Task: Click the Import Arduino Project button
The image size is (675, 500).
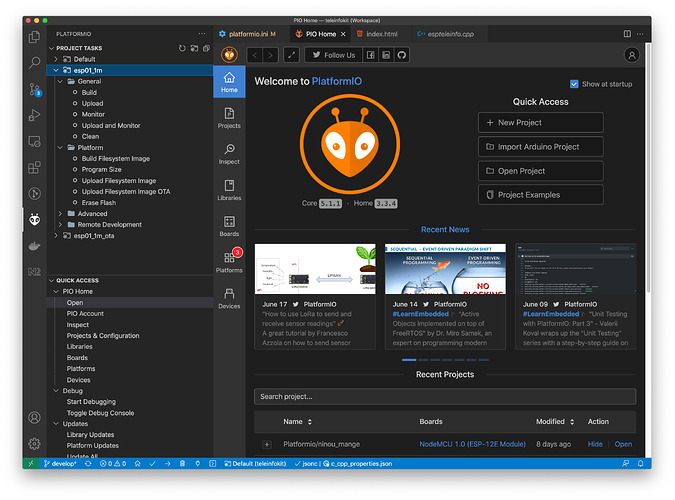Action: tap(541, 147)
